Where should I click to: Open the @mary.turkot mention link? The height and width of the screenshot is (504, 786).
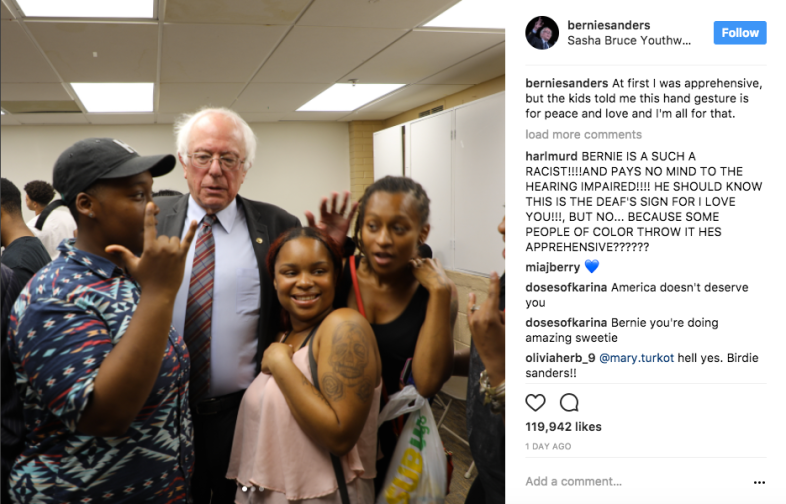637,358
